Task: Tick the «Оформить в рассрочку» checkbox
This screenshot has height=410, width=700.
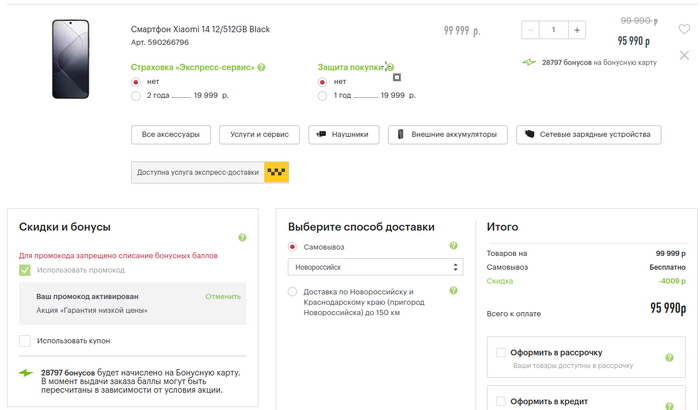Action: (x=501, y=352)
